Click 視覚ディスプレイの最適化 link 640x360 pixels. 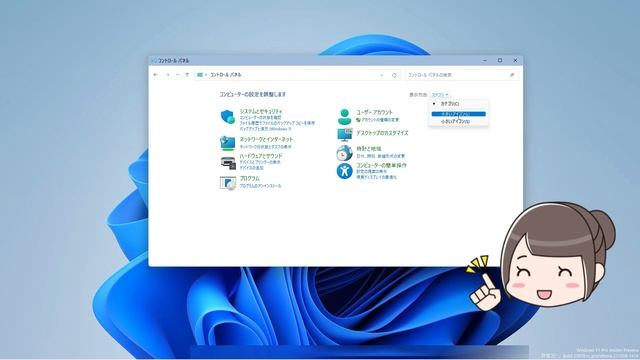tap(376, 177)
